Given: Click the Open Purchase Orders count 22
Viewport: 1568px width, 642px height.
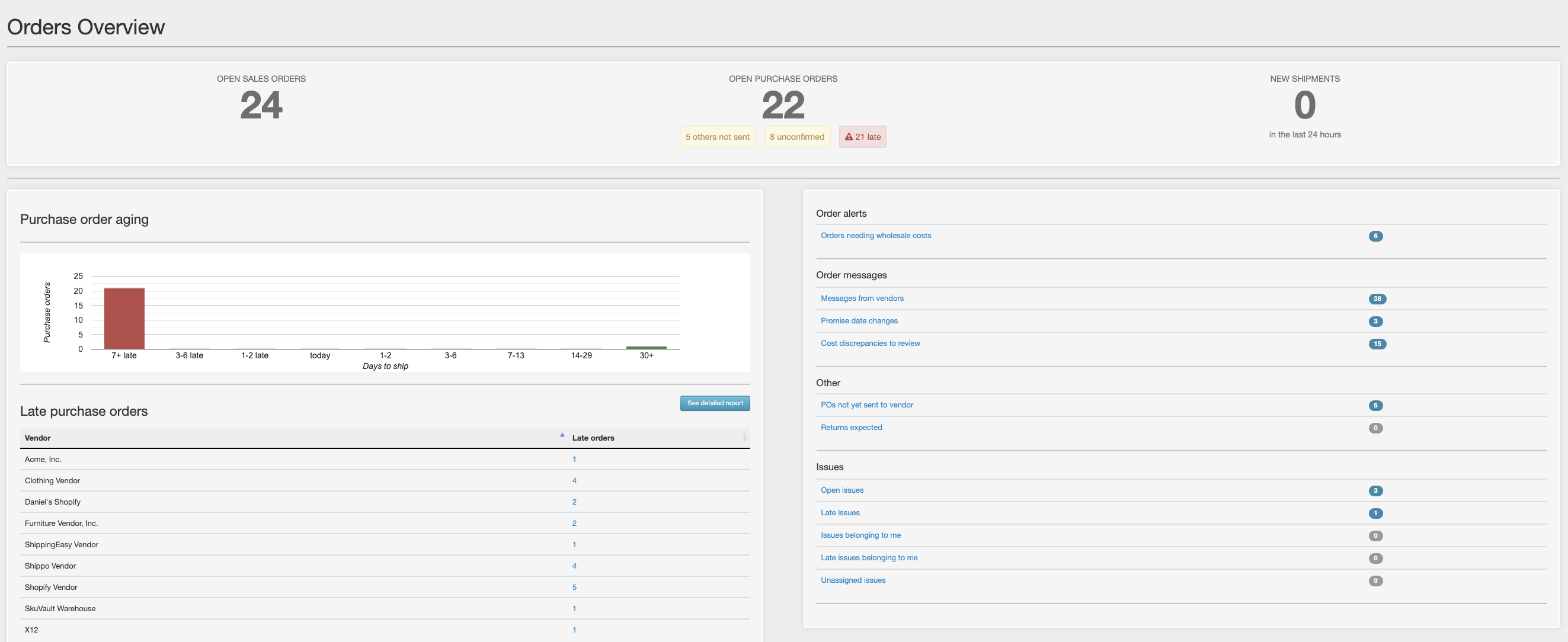Looking at the screenshot, I should point(783,105).
